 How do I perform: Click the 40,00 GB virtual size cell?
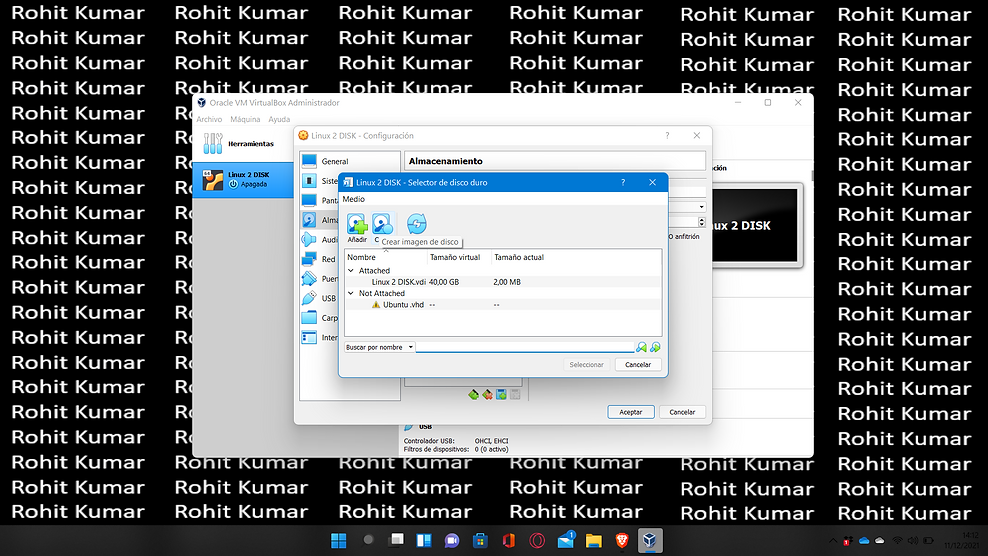[444, 282]
